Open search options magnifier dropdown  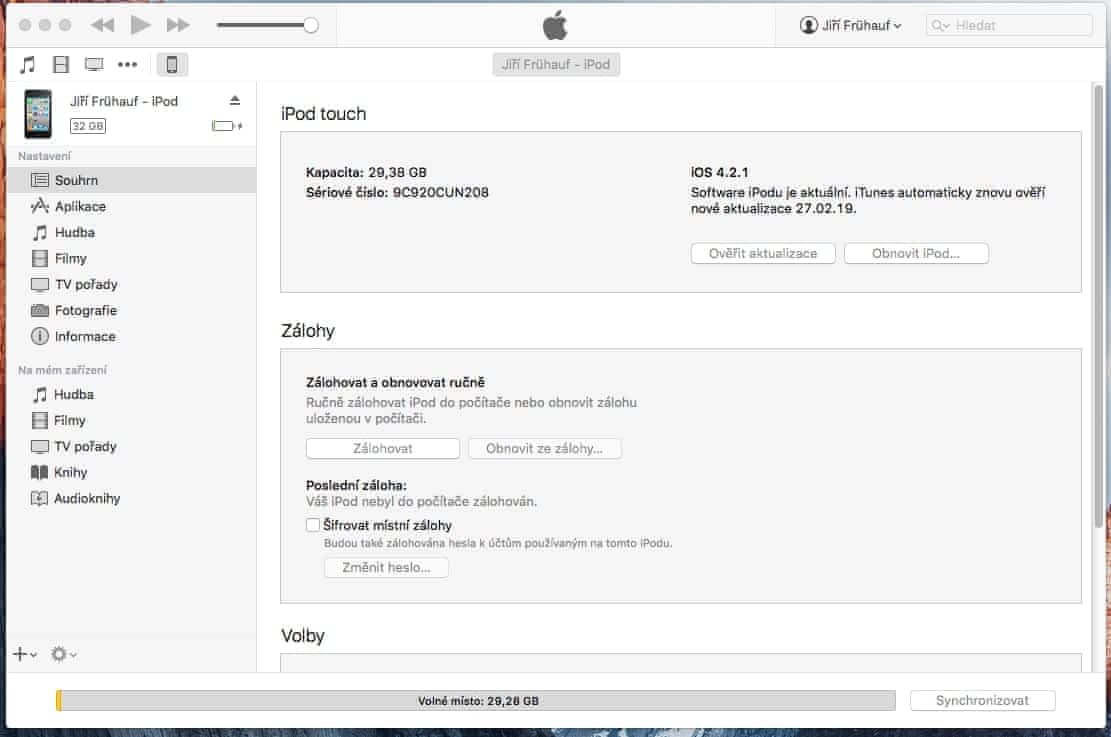pos(940,26)
